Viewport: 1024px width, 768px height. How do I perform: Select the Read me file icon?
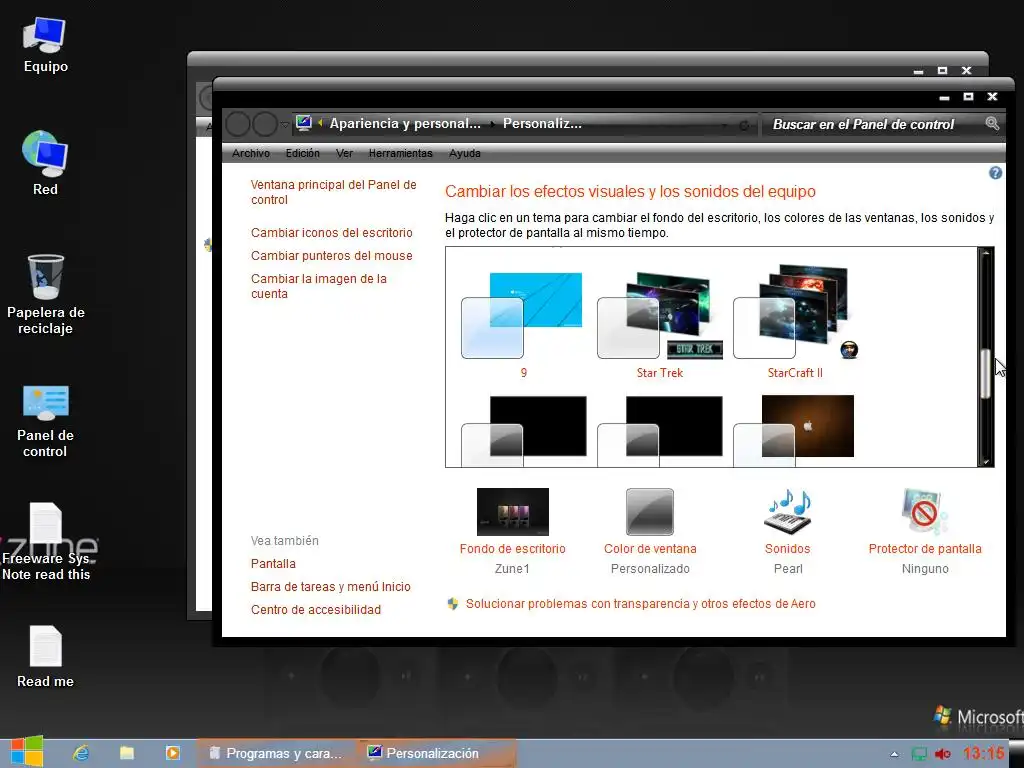(45, 656)
